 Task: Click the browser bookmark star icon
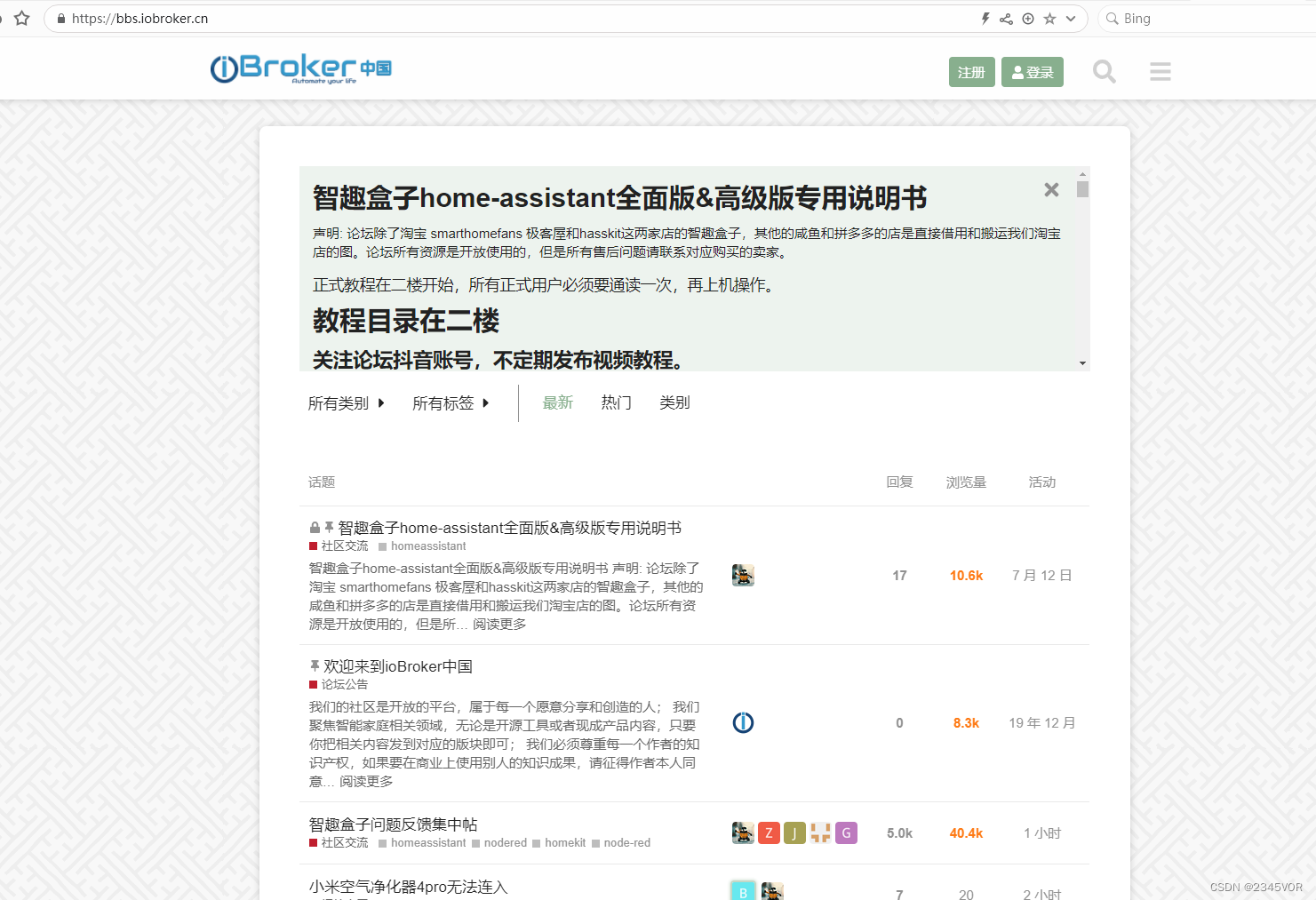[x=1051, y=18]
